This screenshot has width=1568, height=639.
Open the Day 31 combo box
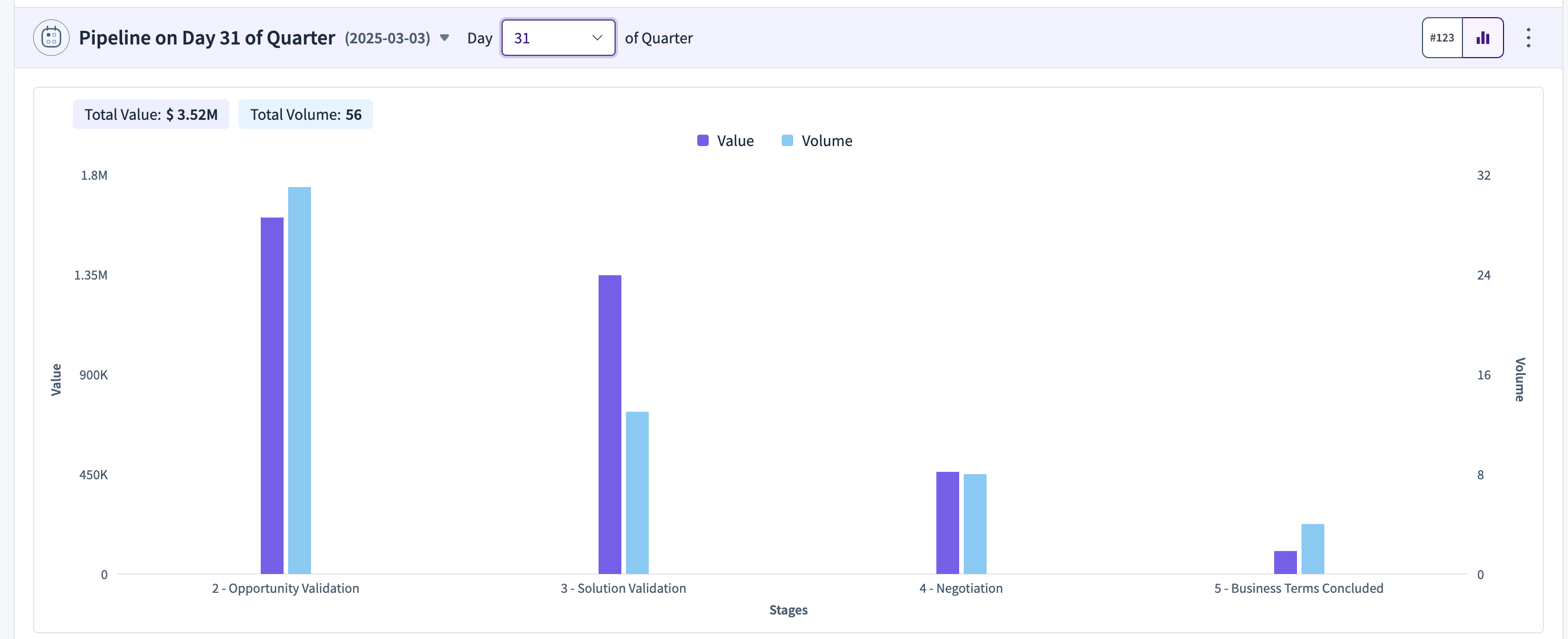558,38
